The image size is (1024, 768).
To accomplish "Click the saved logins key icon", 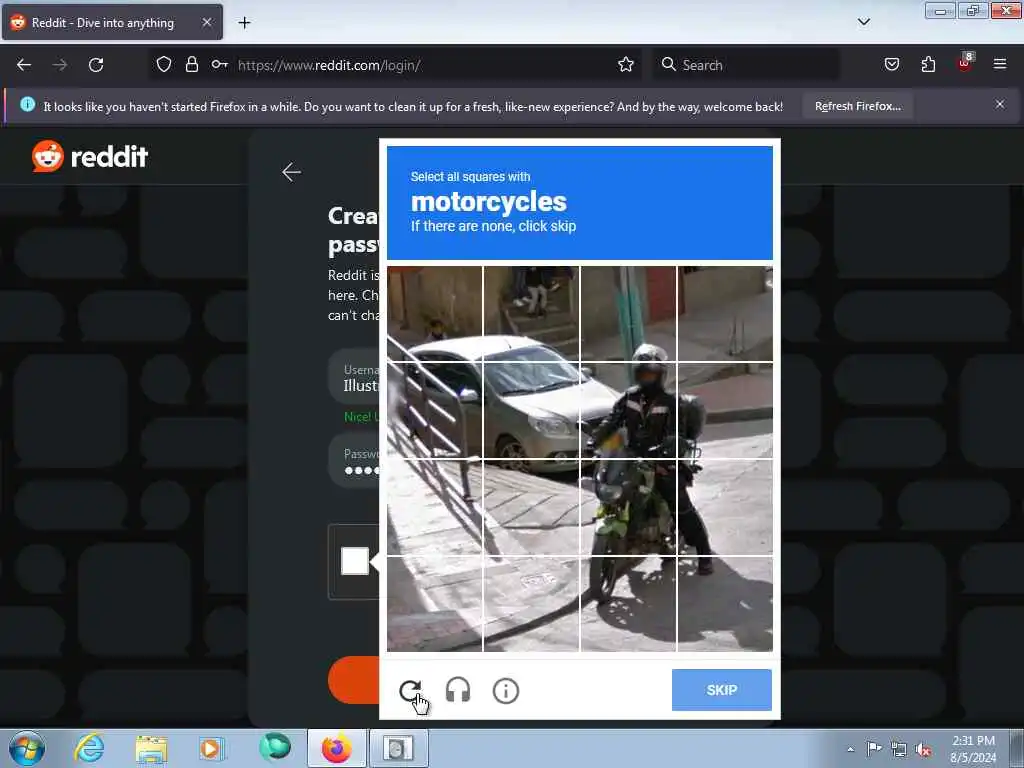I will point(219,65).
